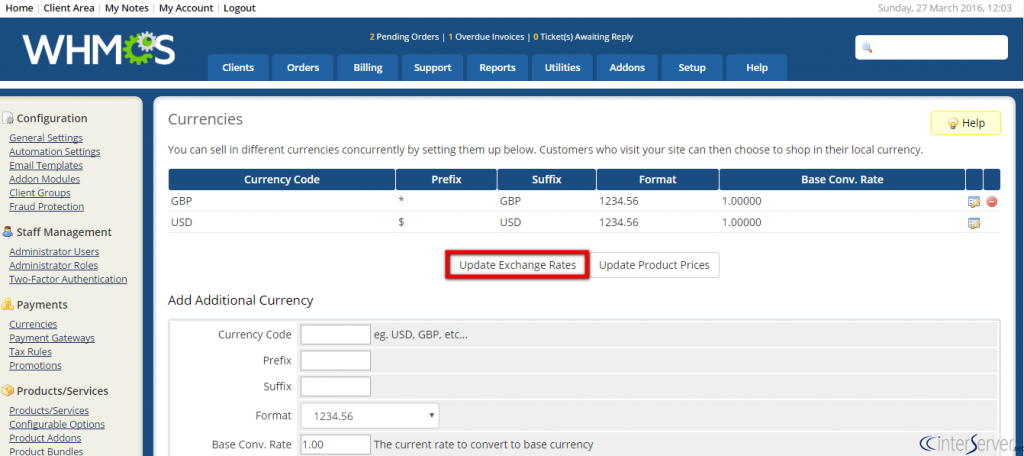Click Update Exchange Rates button
The height and width of the screenshot is (456, 1024).
pyautogui.click(x=517, y=265)
